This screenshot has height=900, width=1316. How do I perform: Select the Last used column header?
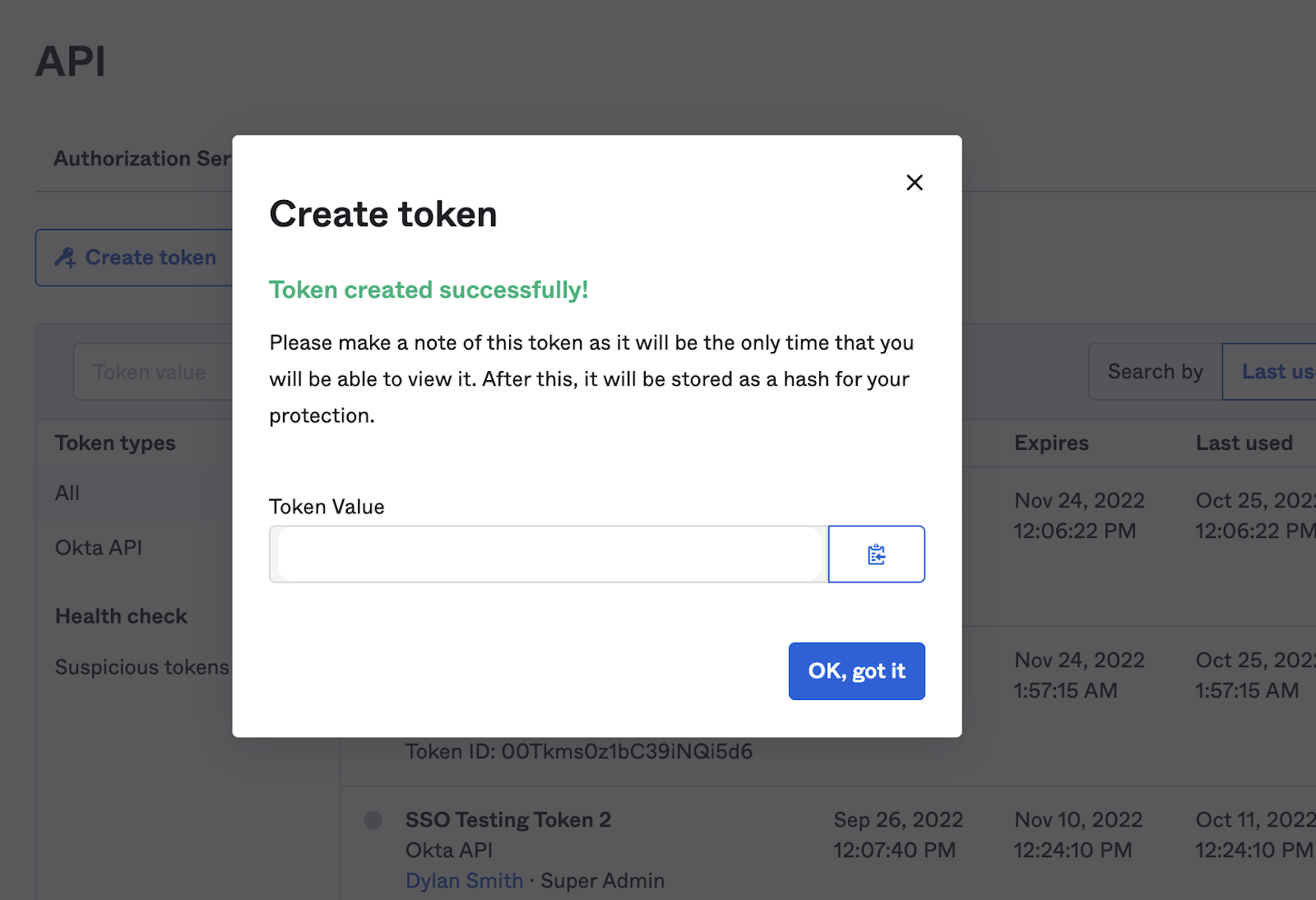point(1244,443)
